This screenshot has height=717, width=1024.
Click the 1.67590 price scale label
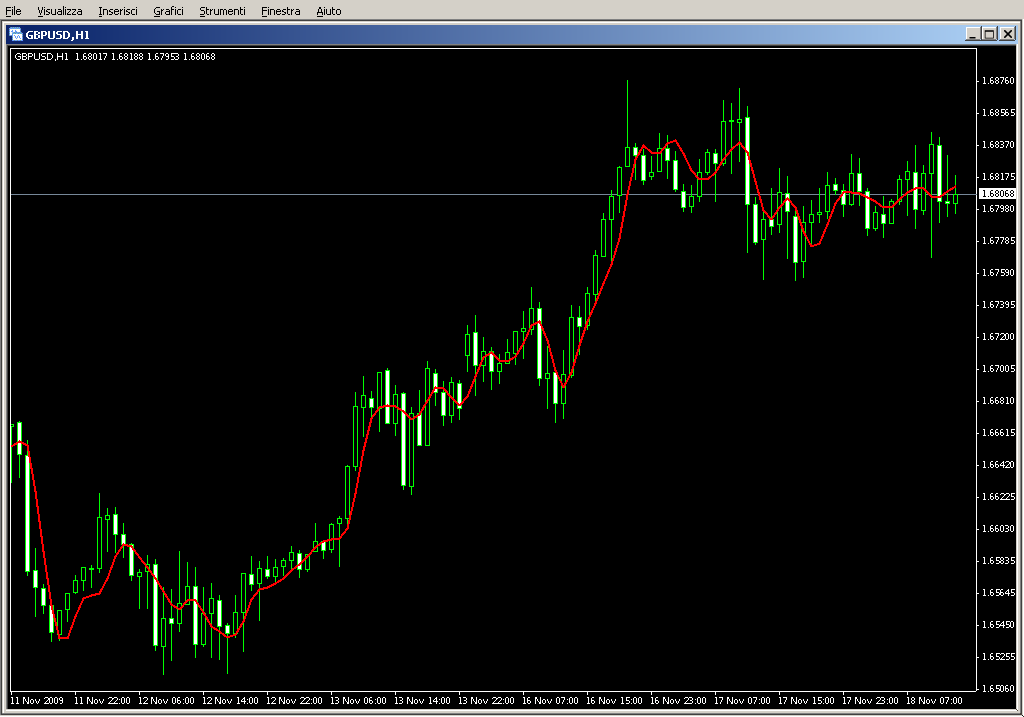click(x=999, y=273)
